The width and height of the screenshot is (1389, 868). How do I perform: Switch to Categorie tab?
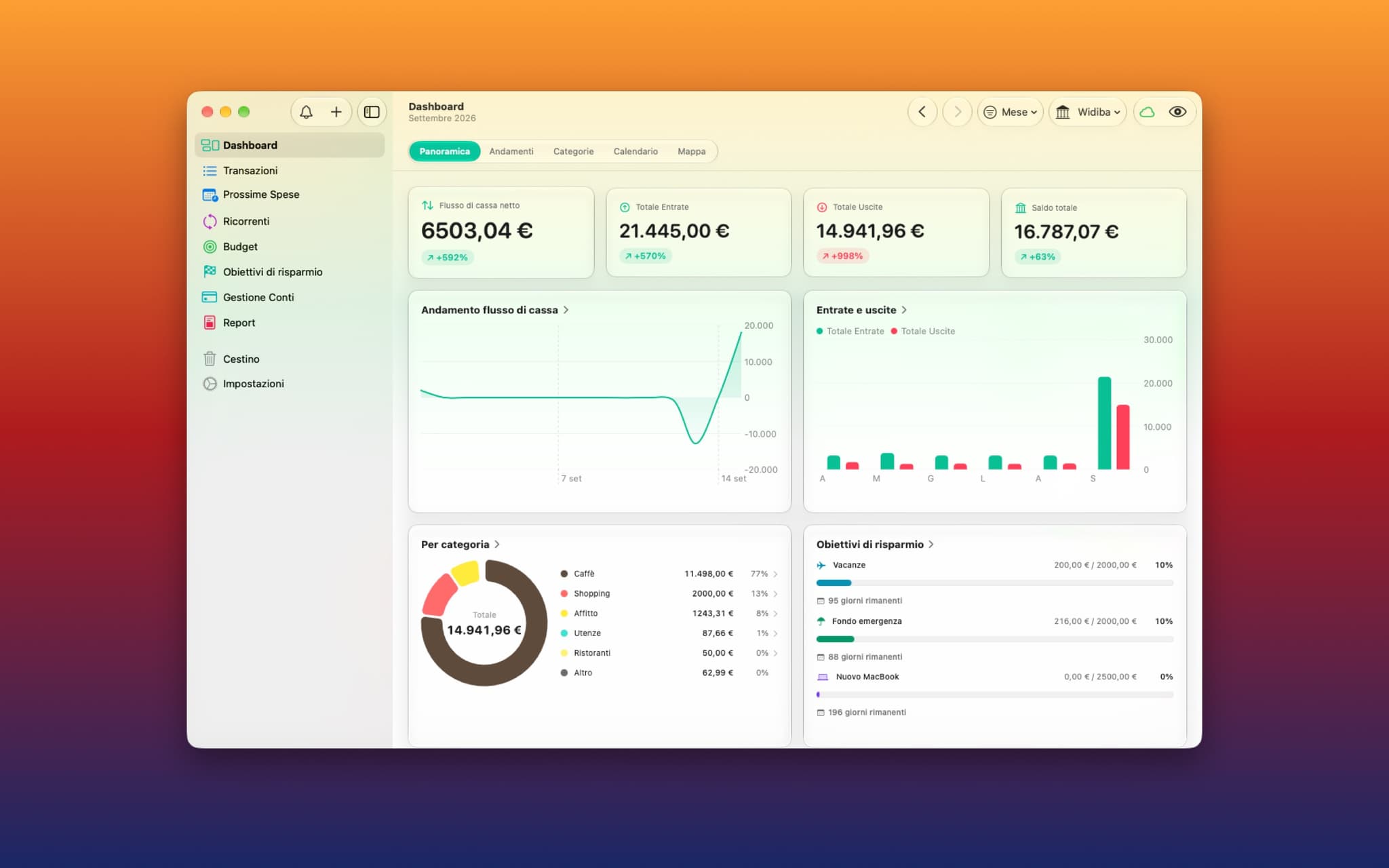coord(573,151)
